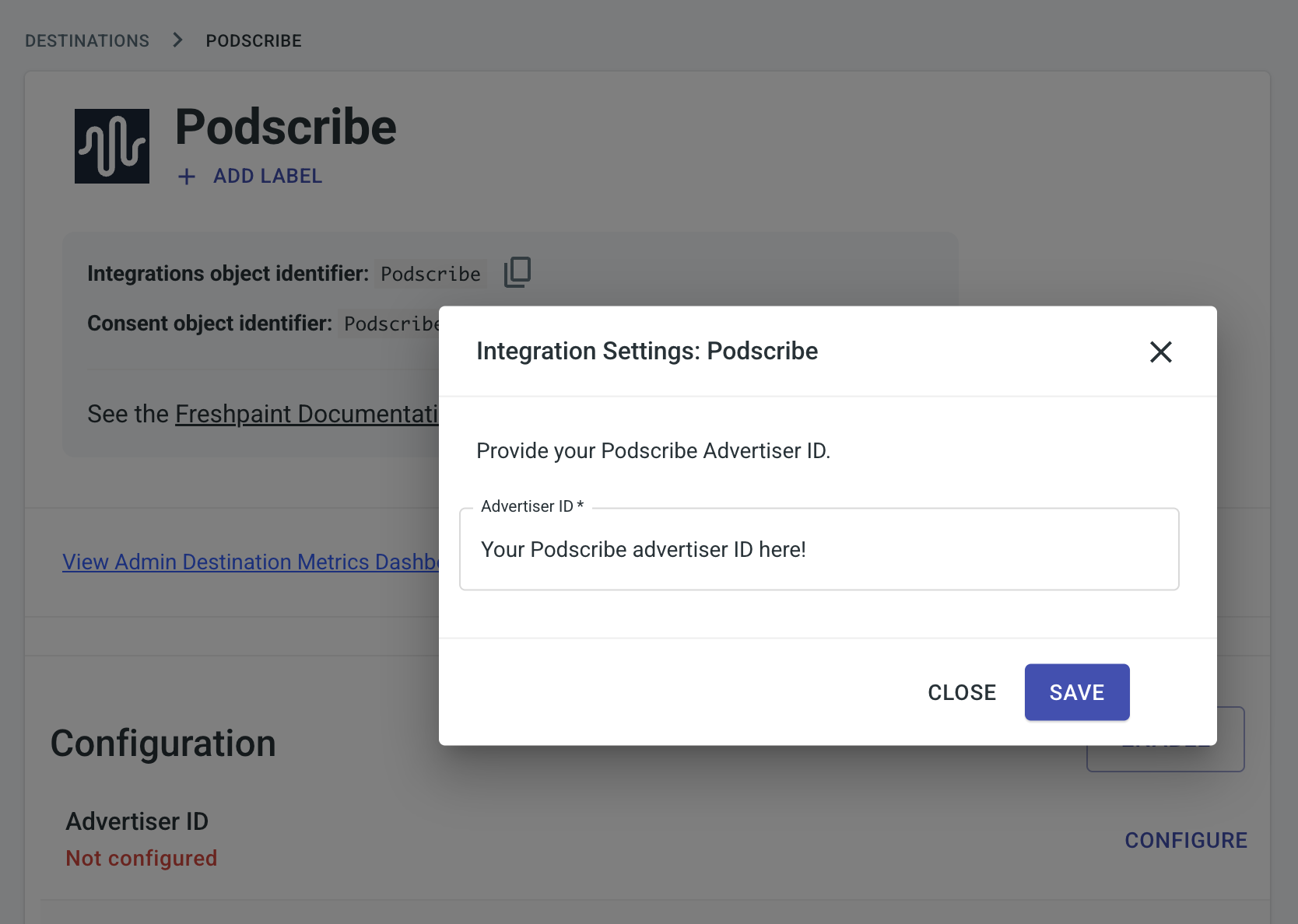Click CONFIGURE for Advertiser ID
1298x924 pixels.
(x=1185, y=840)
